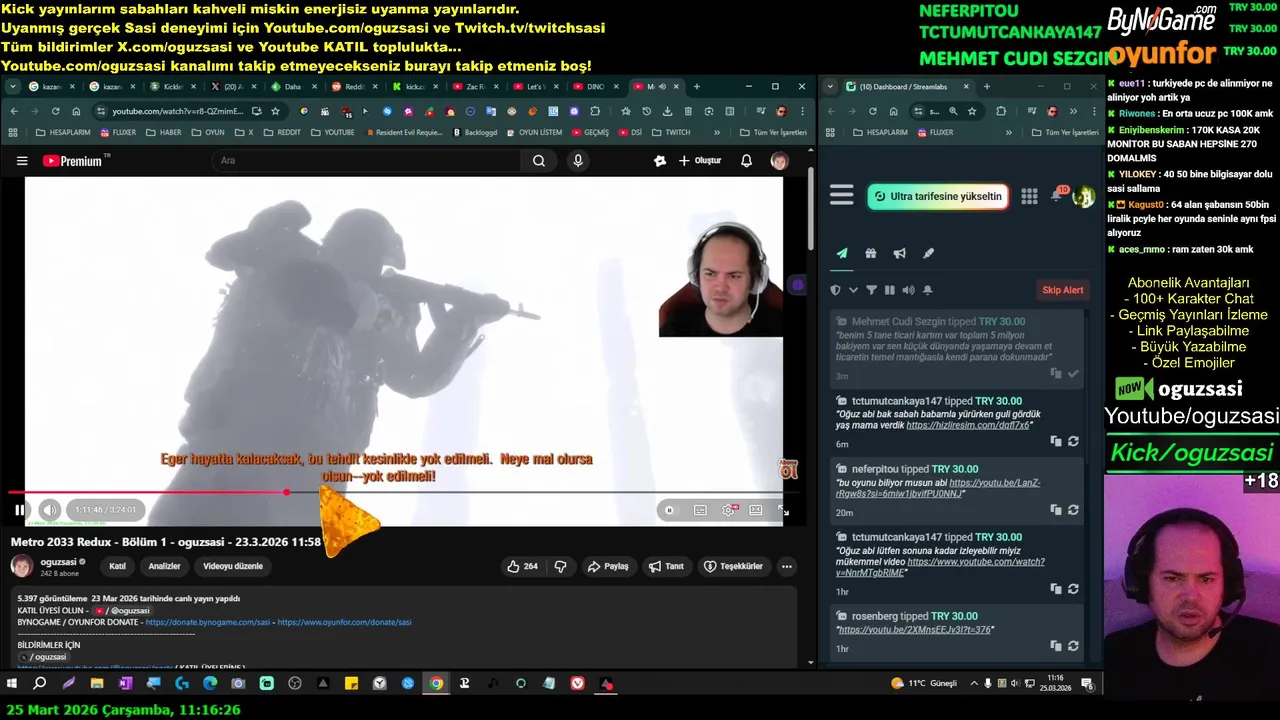Toggle subtitles in the YouTube player

tap(700, 510)
